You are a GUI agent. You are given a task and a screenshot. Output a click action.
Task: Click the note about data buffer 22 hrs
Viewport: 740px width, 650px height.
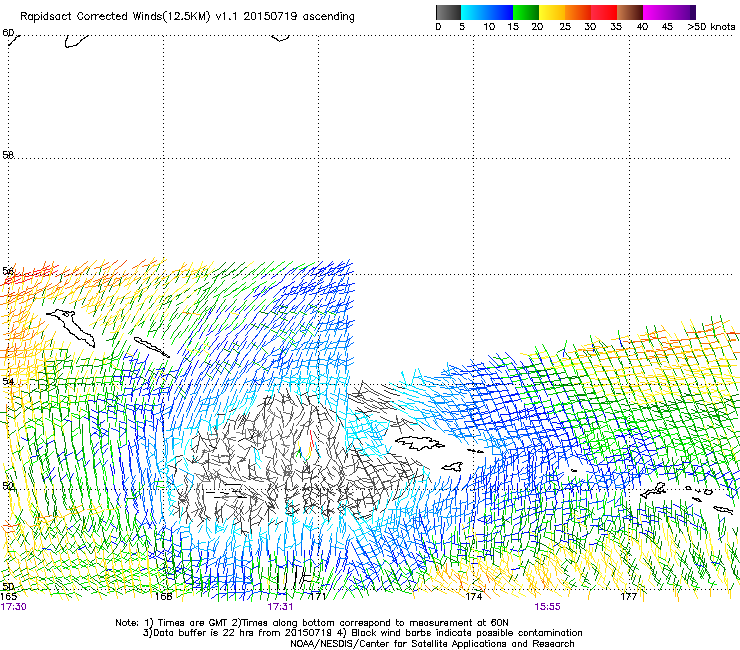[362, 633]
